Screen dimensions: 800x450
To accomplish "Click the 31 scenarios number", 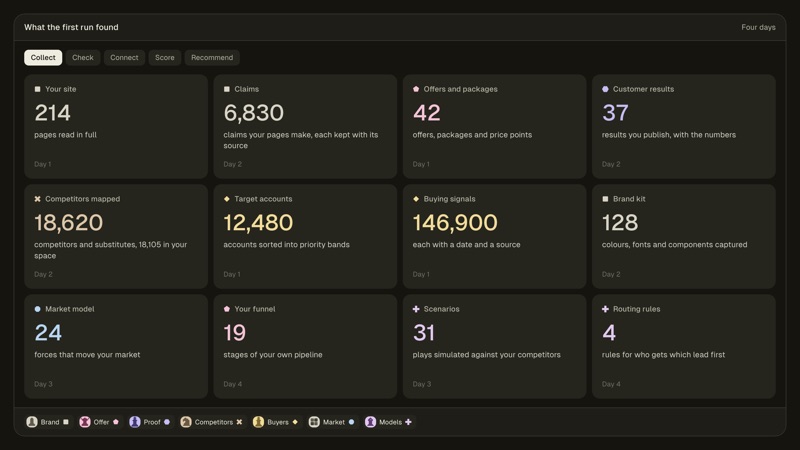I will (x=423, y=333).
